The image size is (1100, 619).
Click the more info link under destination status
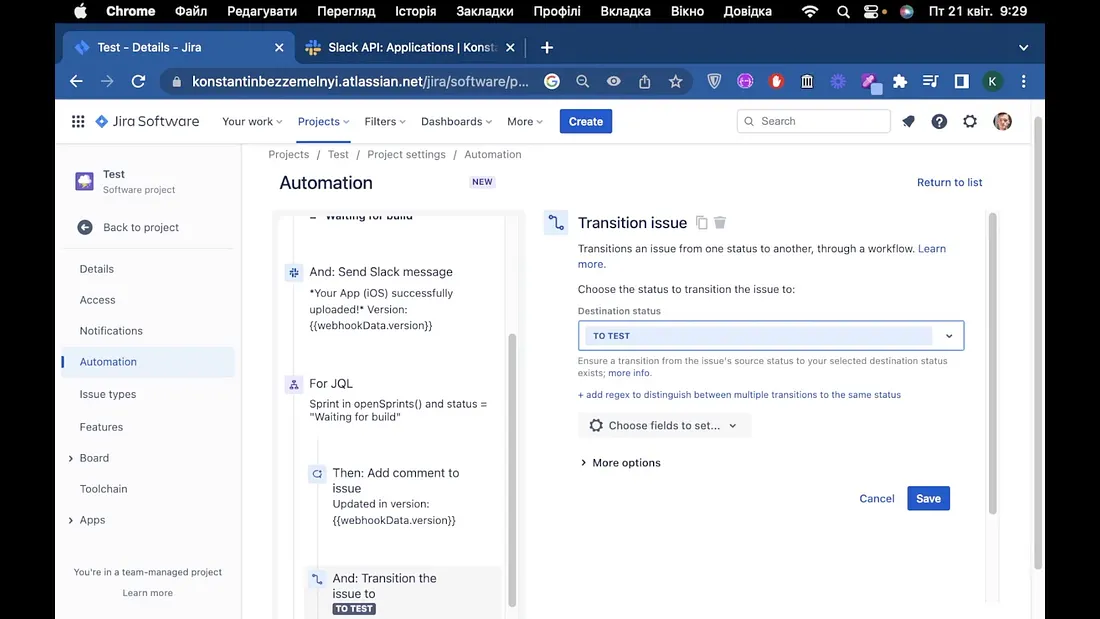(x=629, y=373)
